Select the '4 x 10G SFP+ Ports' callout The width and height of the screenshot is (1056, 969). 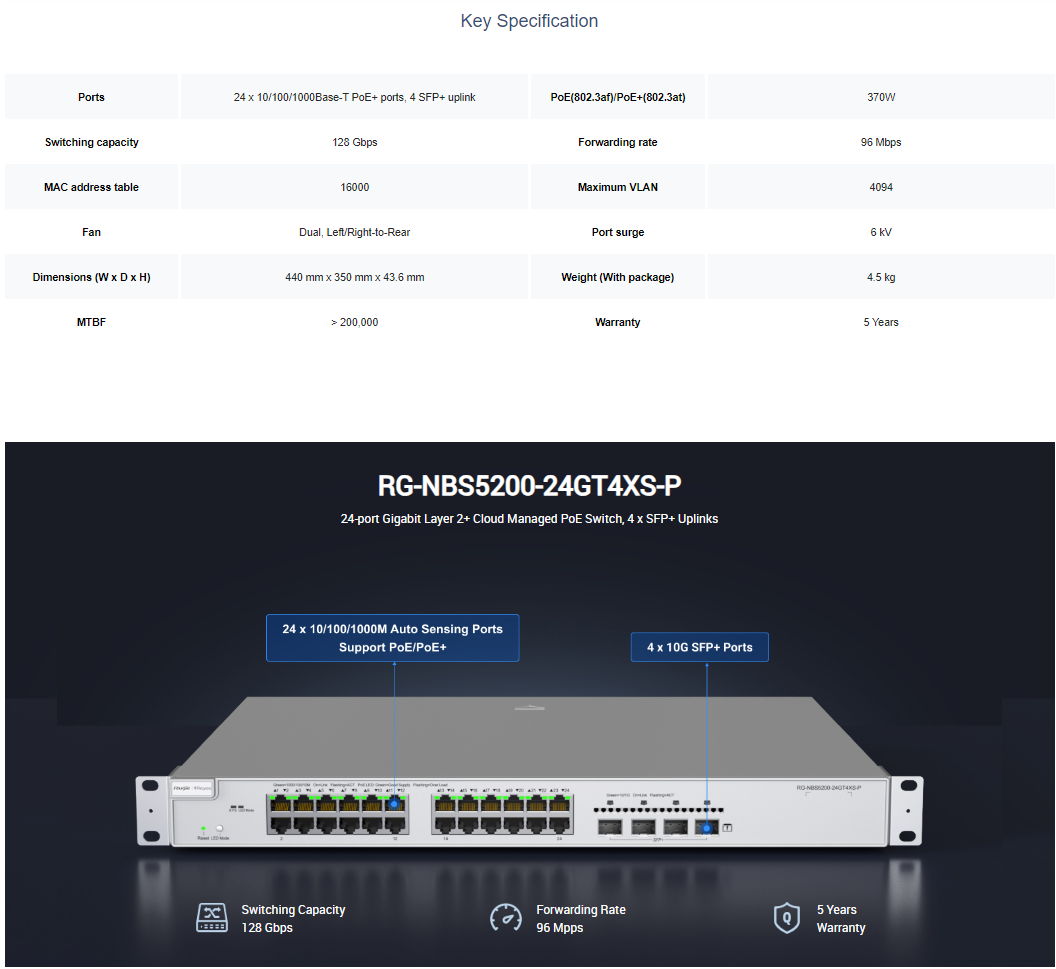click(700, 647)
